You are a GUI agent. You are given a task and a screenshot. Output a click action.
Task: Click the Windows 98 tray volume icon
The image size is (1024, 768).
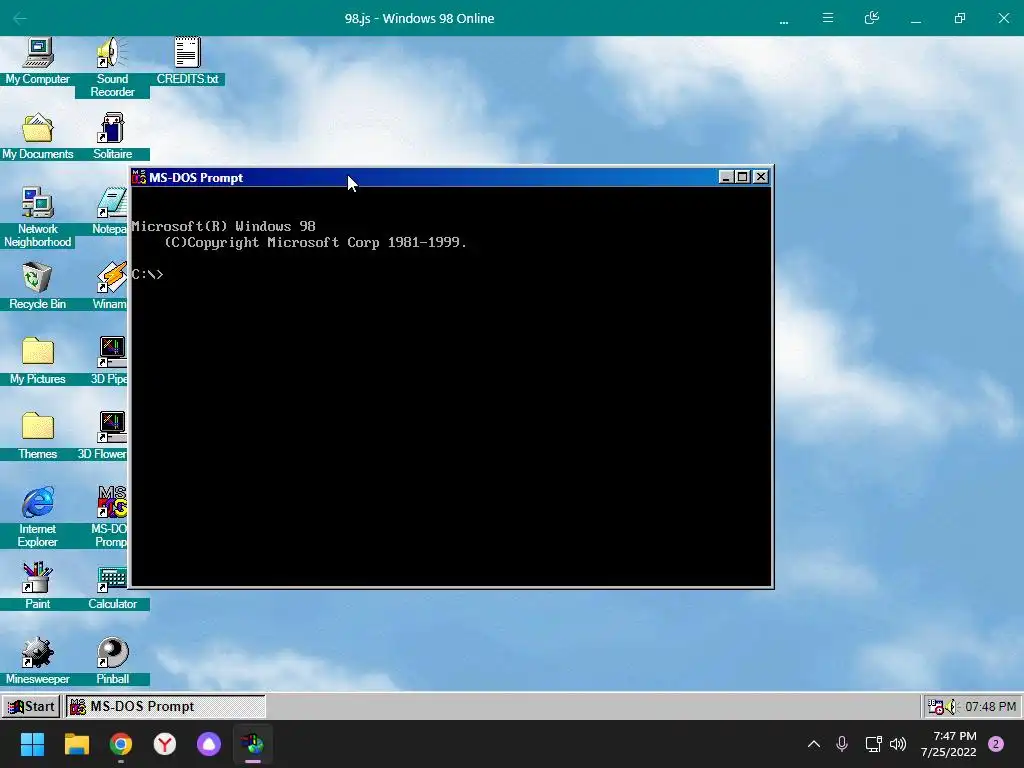tap(951, 707)
